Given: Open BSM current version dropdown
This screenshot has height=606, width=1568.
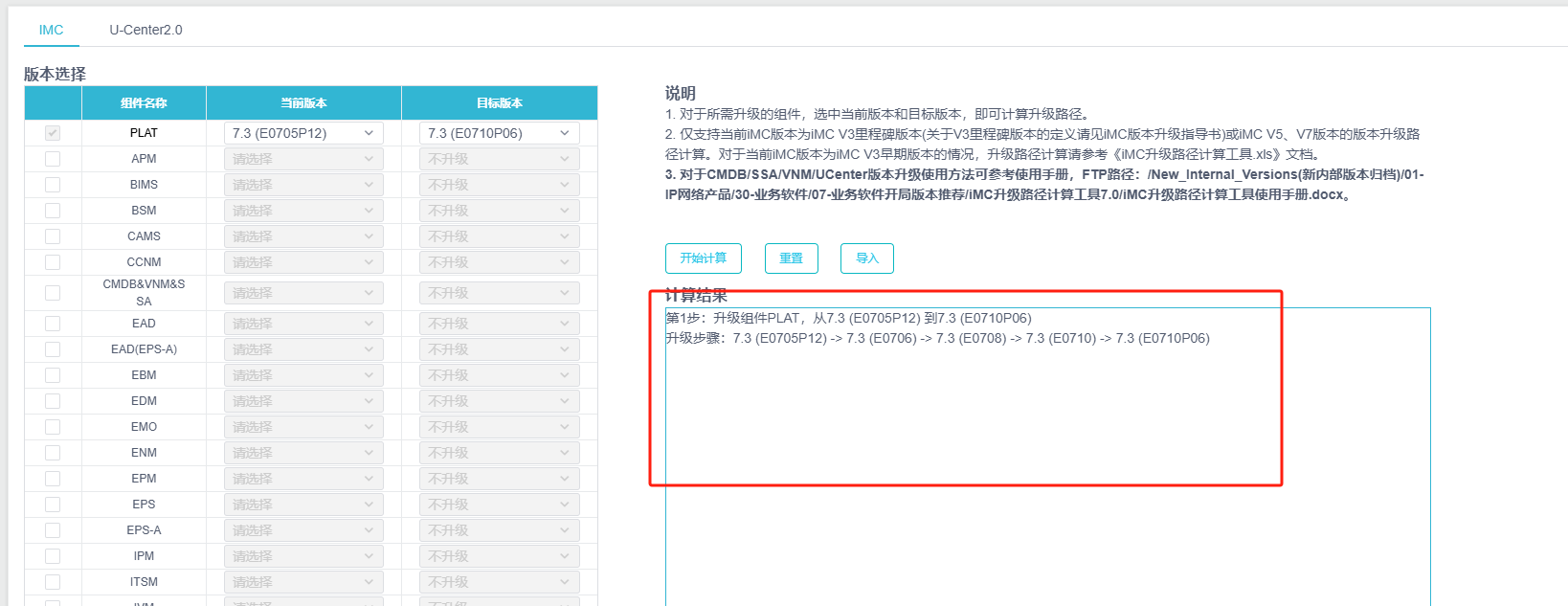Looking at the screenshot, I should point(303,211).
